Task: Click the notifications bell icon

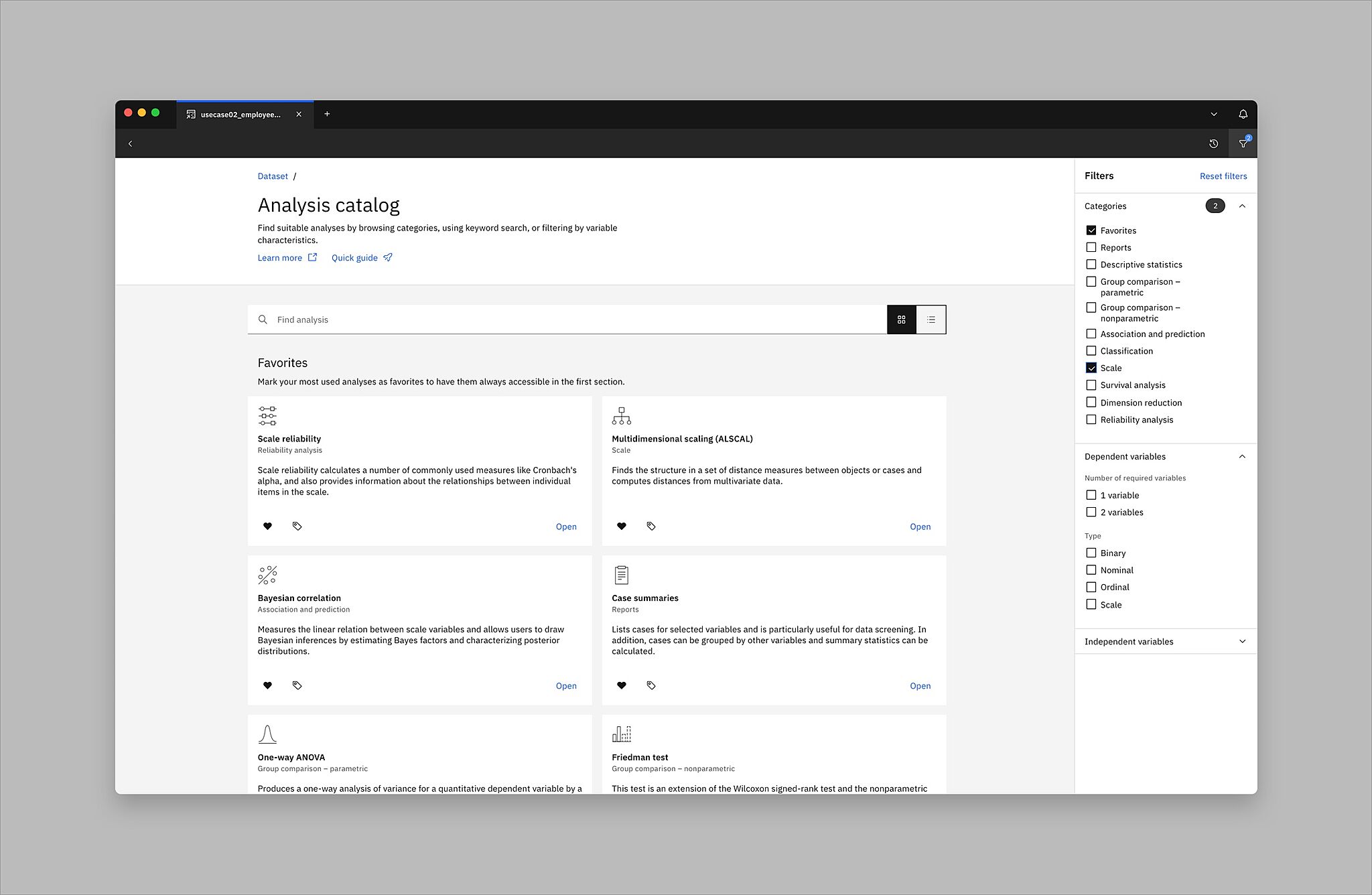Action: click(1243, 114)
